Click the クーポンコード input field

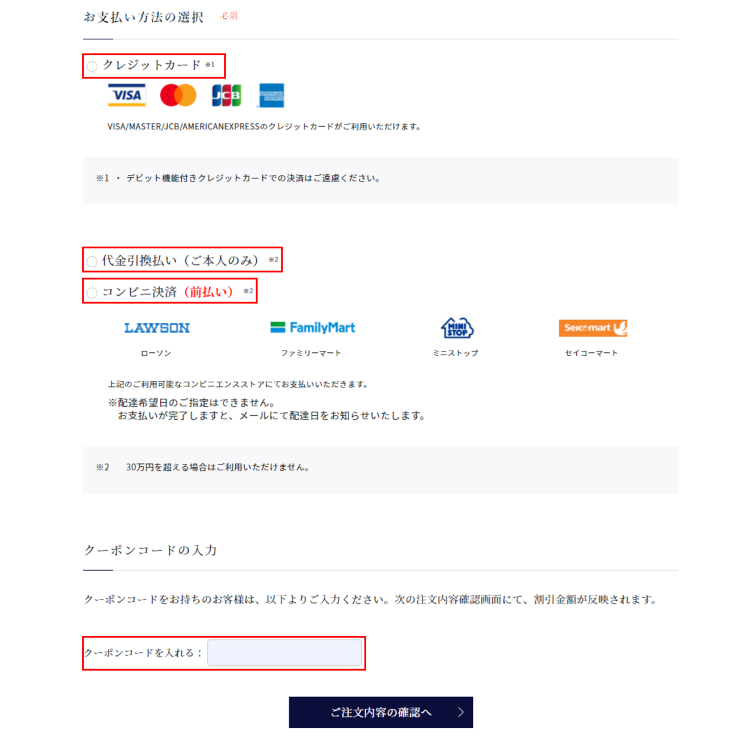[x=285, y=653]
